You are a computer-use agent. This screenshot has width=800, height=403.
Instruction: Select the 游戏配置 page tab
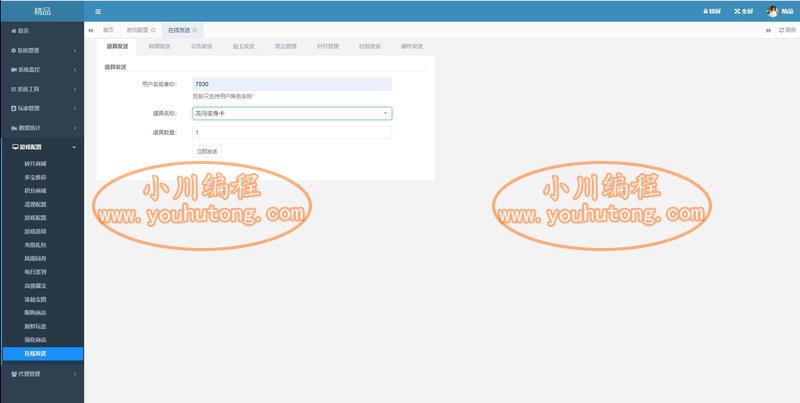(137, 30)
